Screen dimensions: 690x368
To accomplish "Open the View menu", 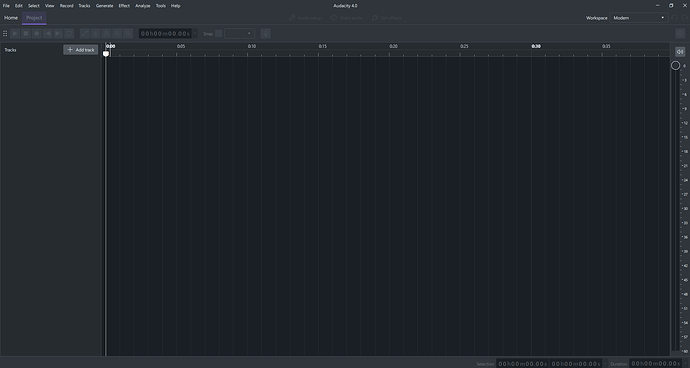I will point(49,6).
